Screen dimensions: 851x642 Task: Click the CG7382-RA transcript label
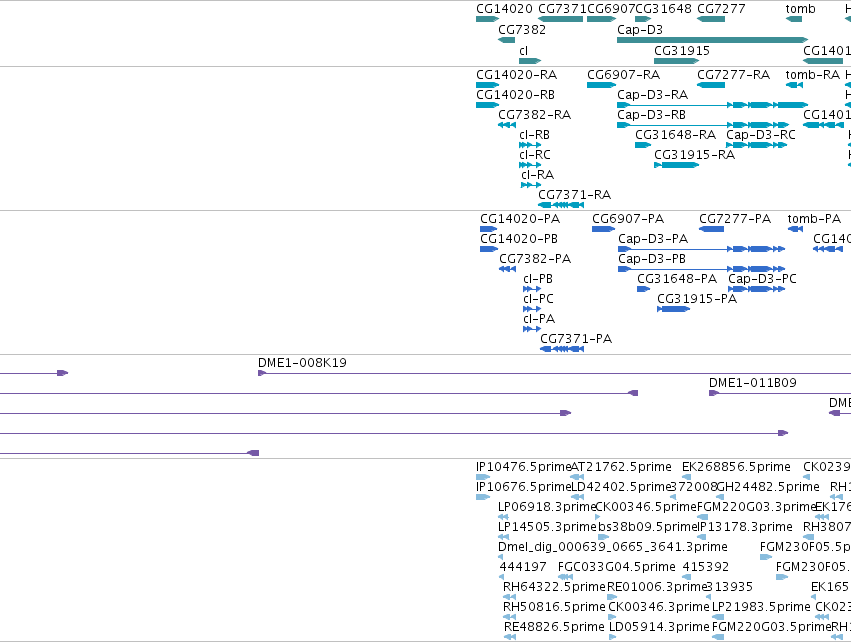click(x=534, y=115)
